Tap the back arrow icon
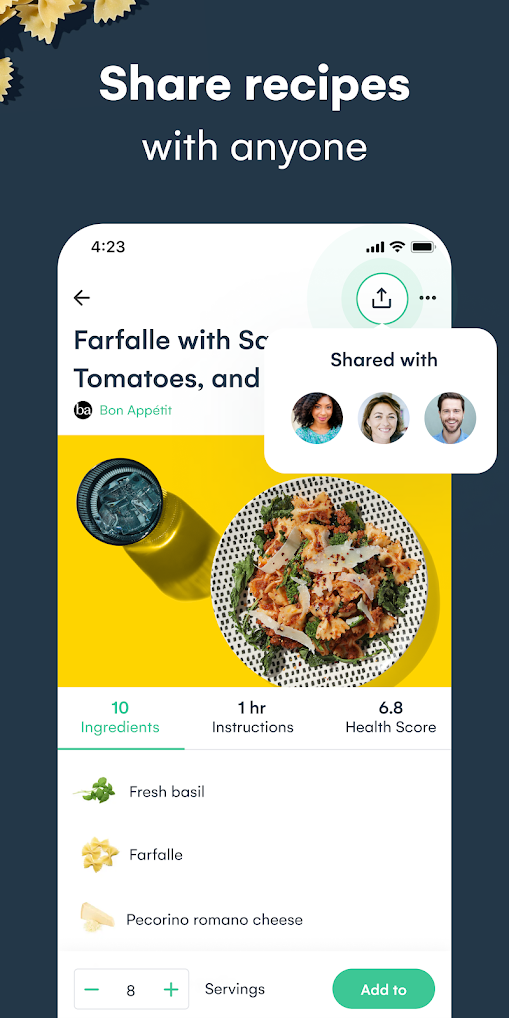 [82, 298]
